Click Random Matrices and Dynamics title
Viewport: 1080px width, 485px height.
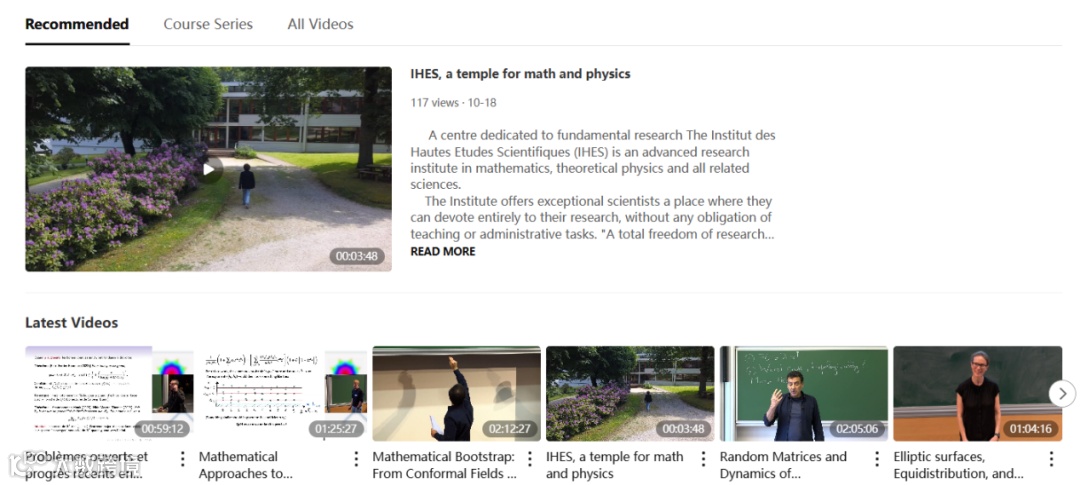click(783, 465)
